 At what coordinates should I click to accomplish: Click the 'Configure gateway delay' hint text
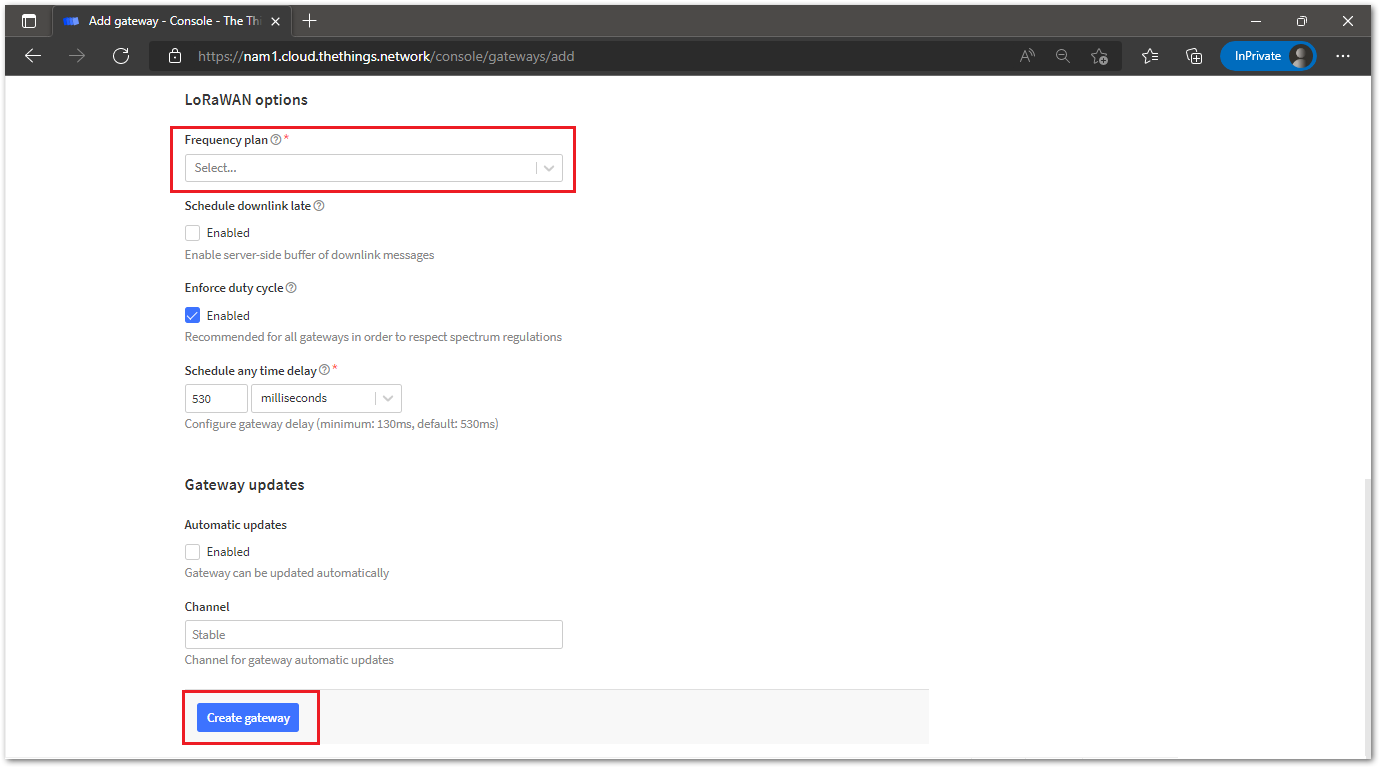(x=341, y=424)
